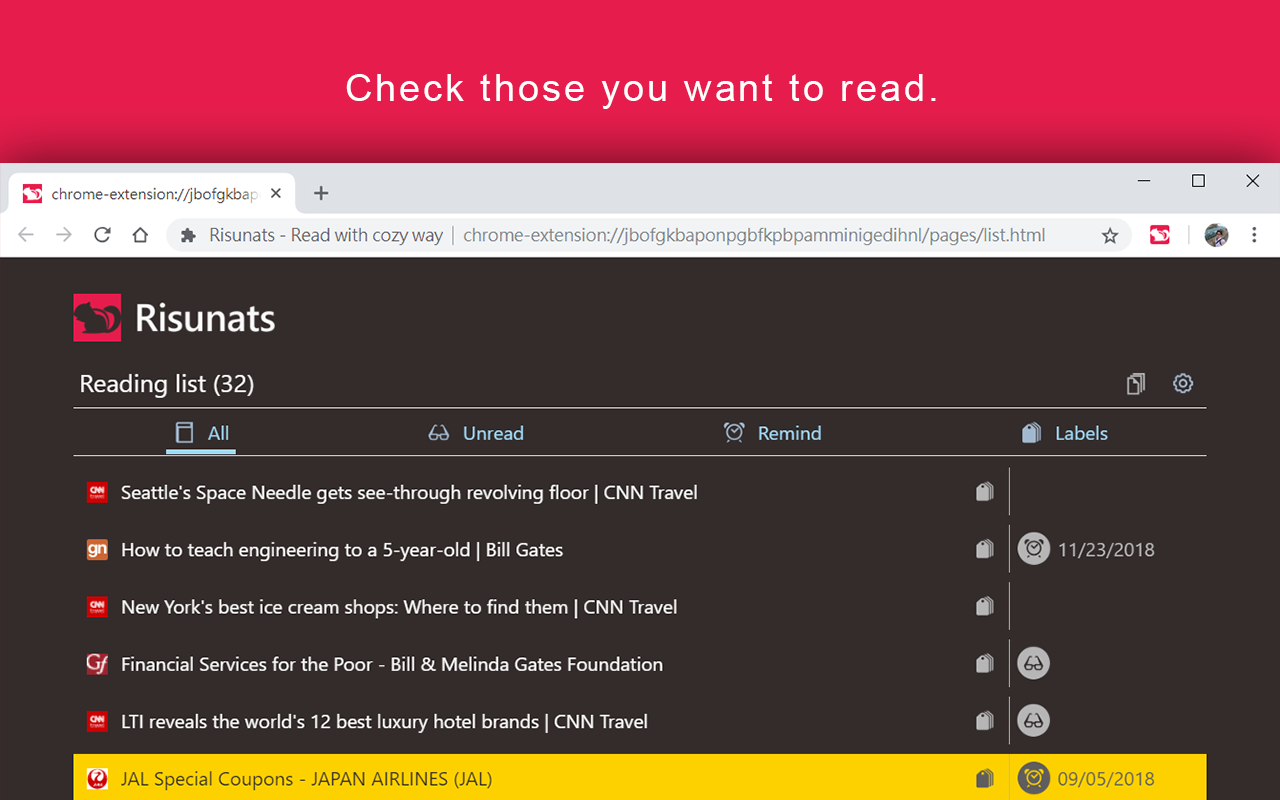Toggle glasses unread icon on LTI hotel row
Image resolution: width=1280 pixels, height=800 pixels.
pyautogui.click(x=1034, y=720)
